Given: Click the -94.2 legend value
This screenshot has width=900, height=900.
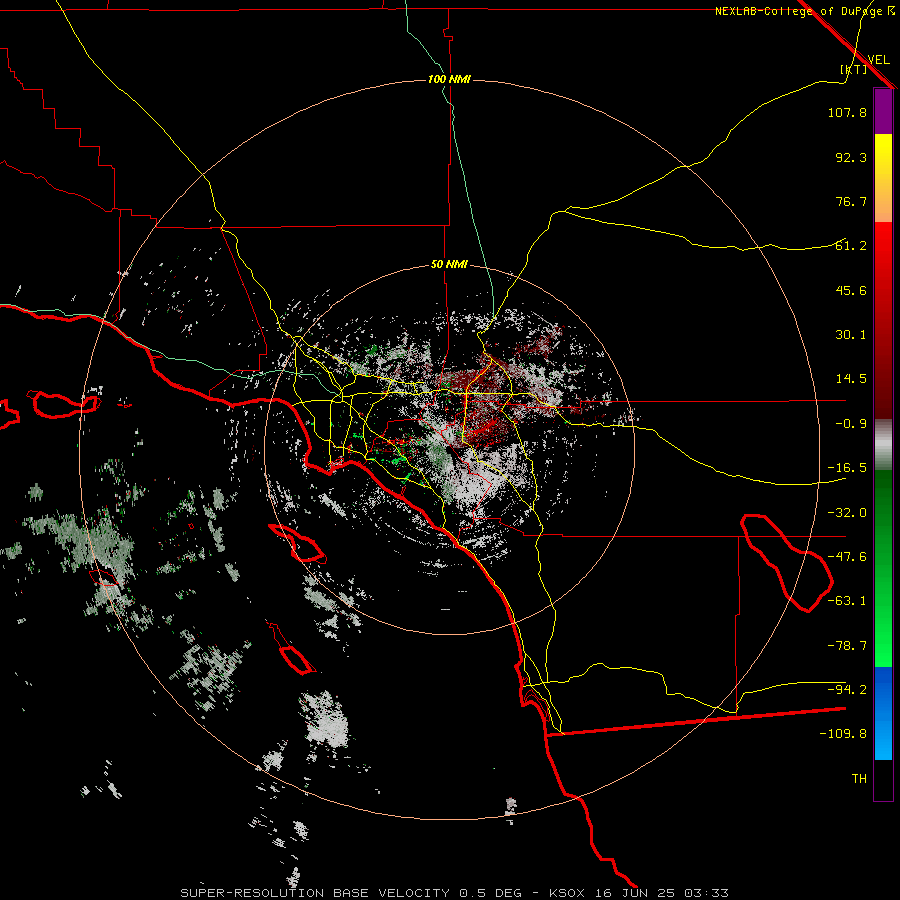Looking at the screenshot, I should coord(847,689).
